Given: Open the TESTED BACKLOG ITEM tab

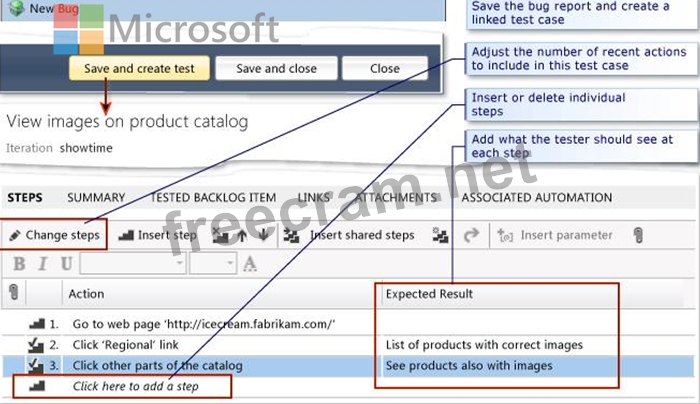Looking at the screenshot, I should 213,197.
